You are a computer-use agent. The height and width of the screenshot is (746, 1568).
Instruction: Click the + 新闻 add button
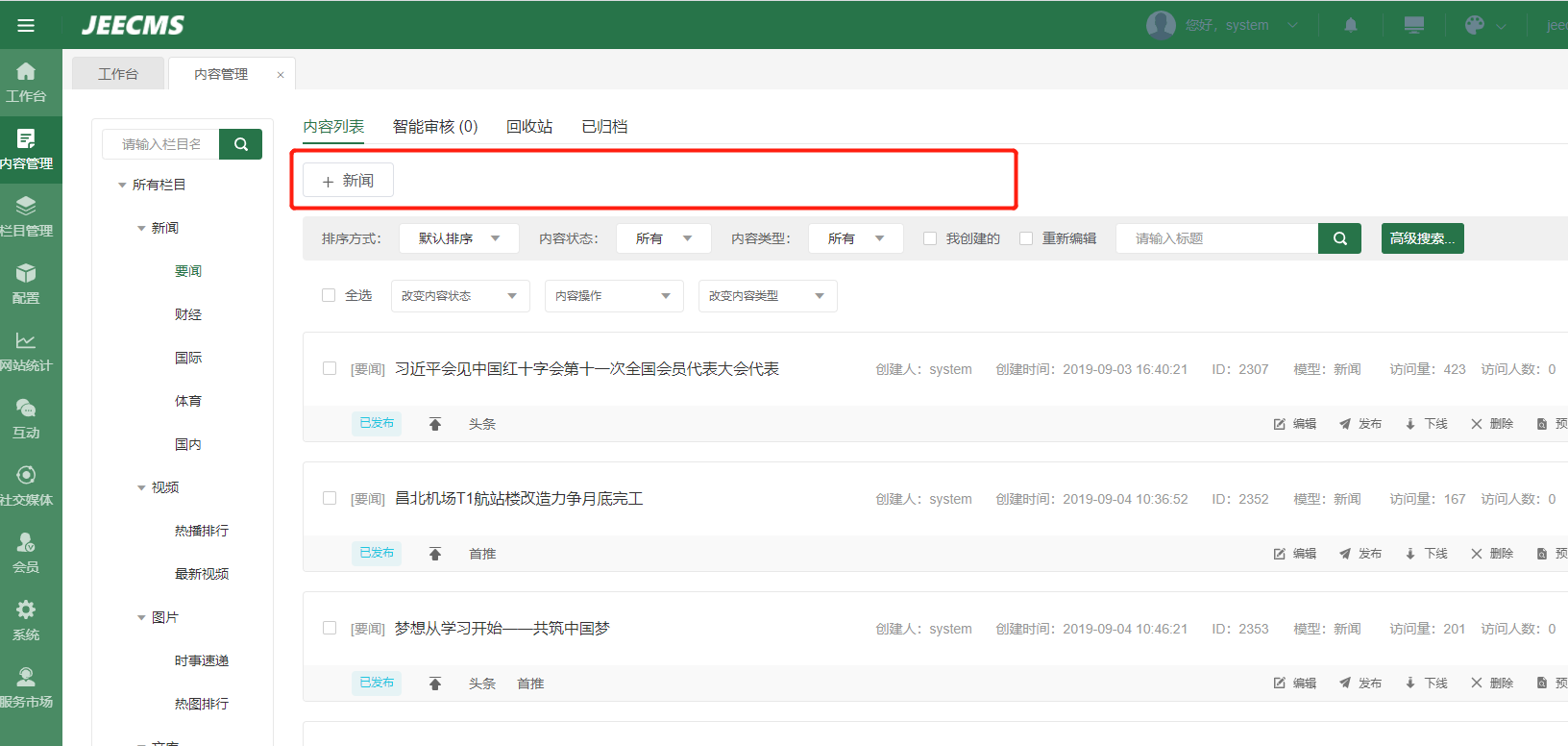(x=348, y=181)
